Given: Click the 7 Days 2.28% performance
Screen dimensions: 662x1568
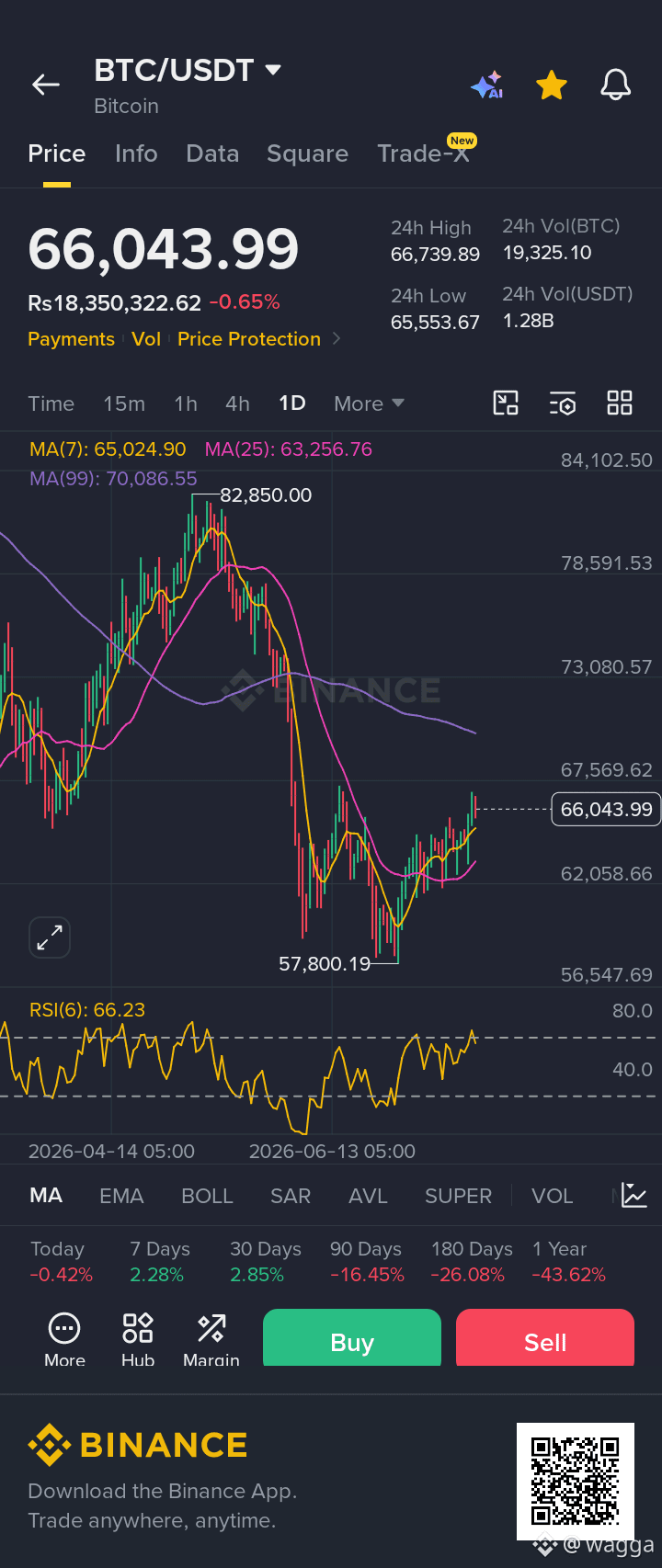Looking at the screenshot, I should coord(160,1262).
